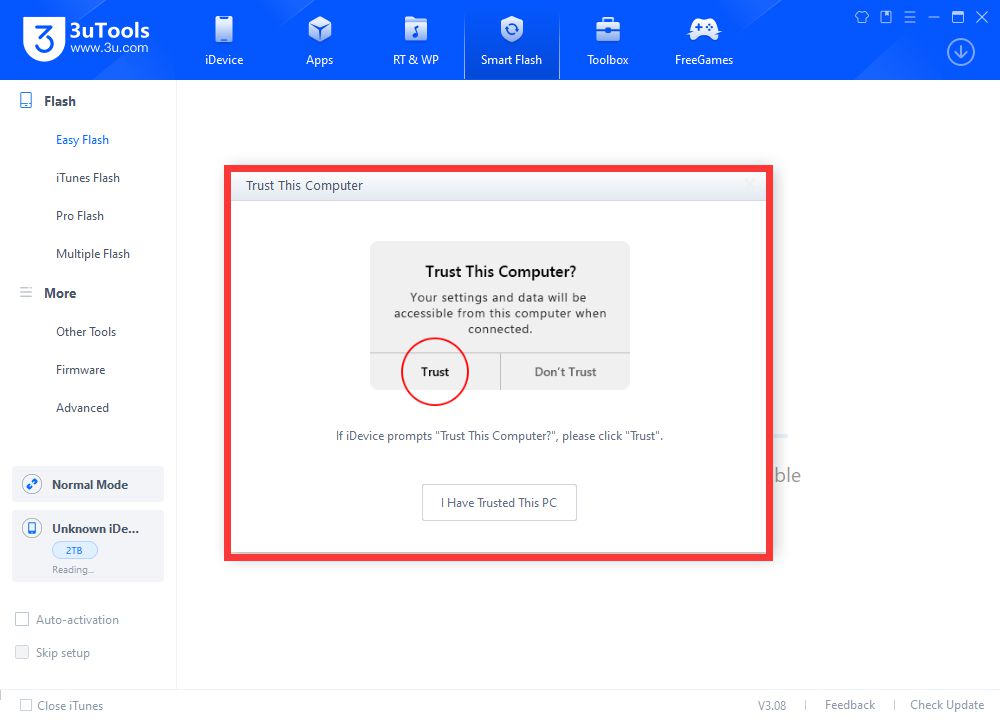Enable the Auto-activation checkbox

point(22,619)
